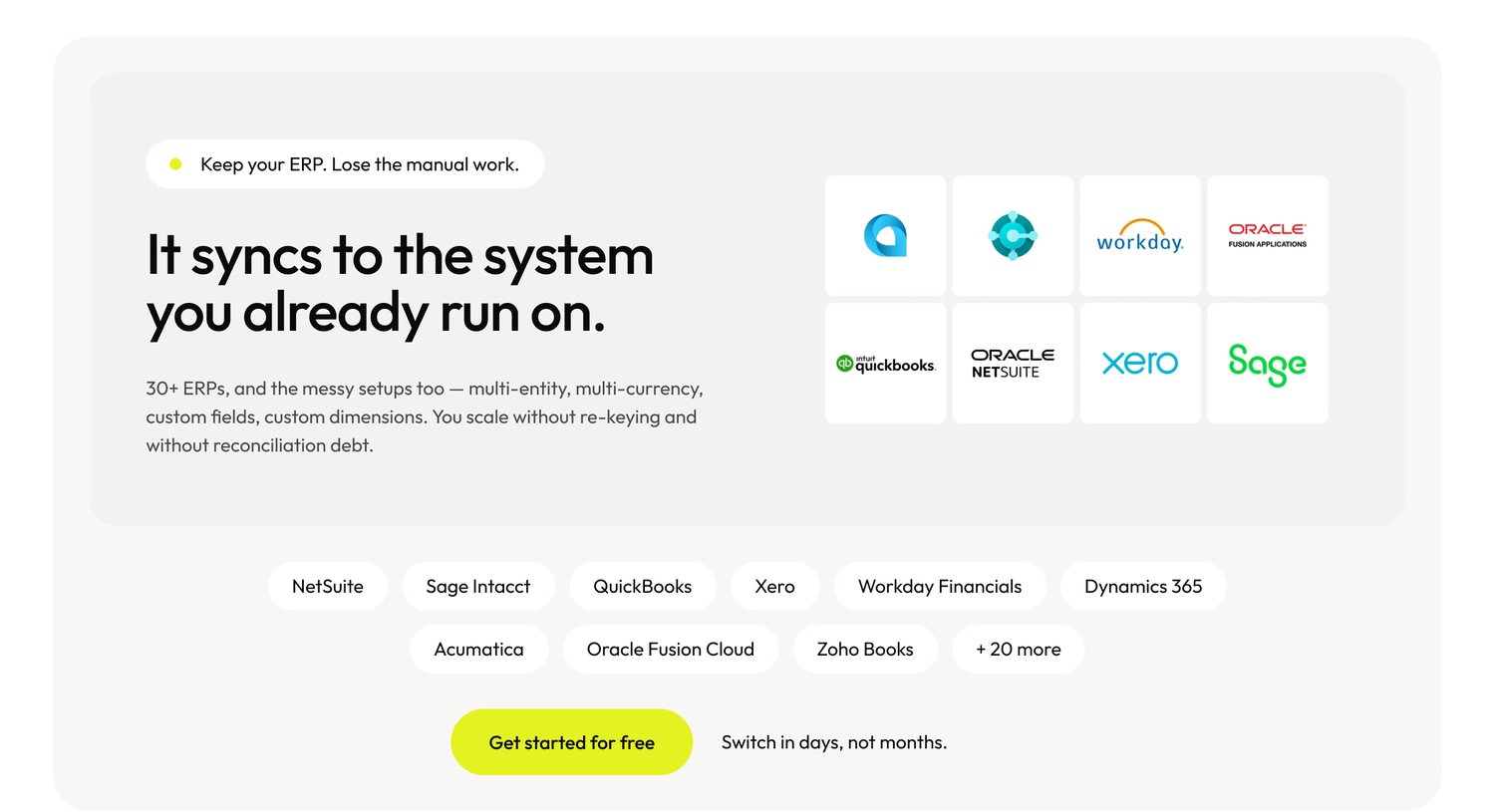This screenshot has width=1495, height=812.
Task: Choose the Sage Intacct pill
Action: [x=478, y=587]
